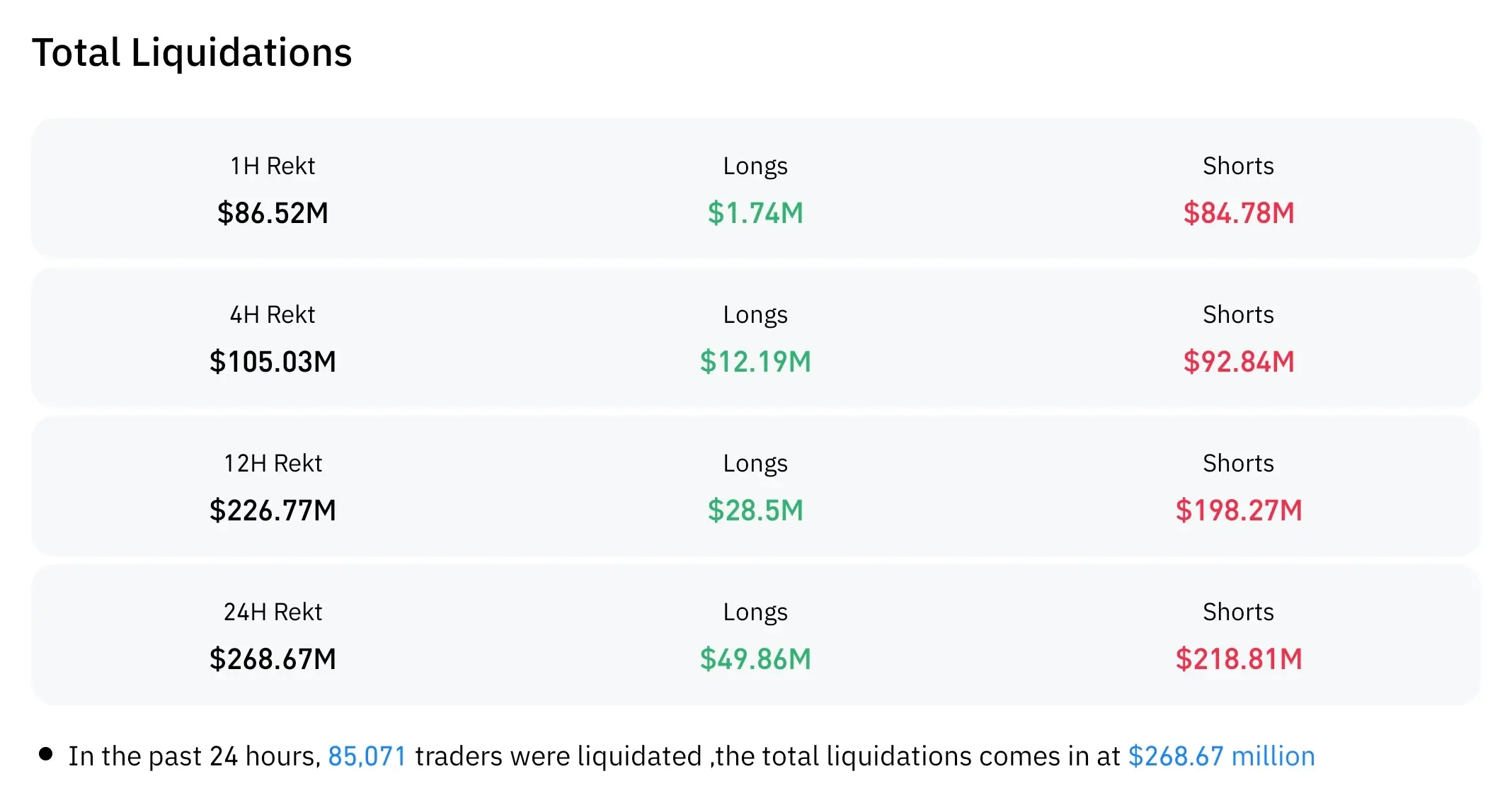This screenshot has width=1512, height=793.
Task: Click the 4H Longs value $12.19M
Action: click(x=755, y=362)
